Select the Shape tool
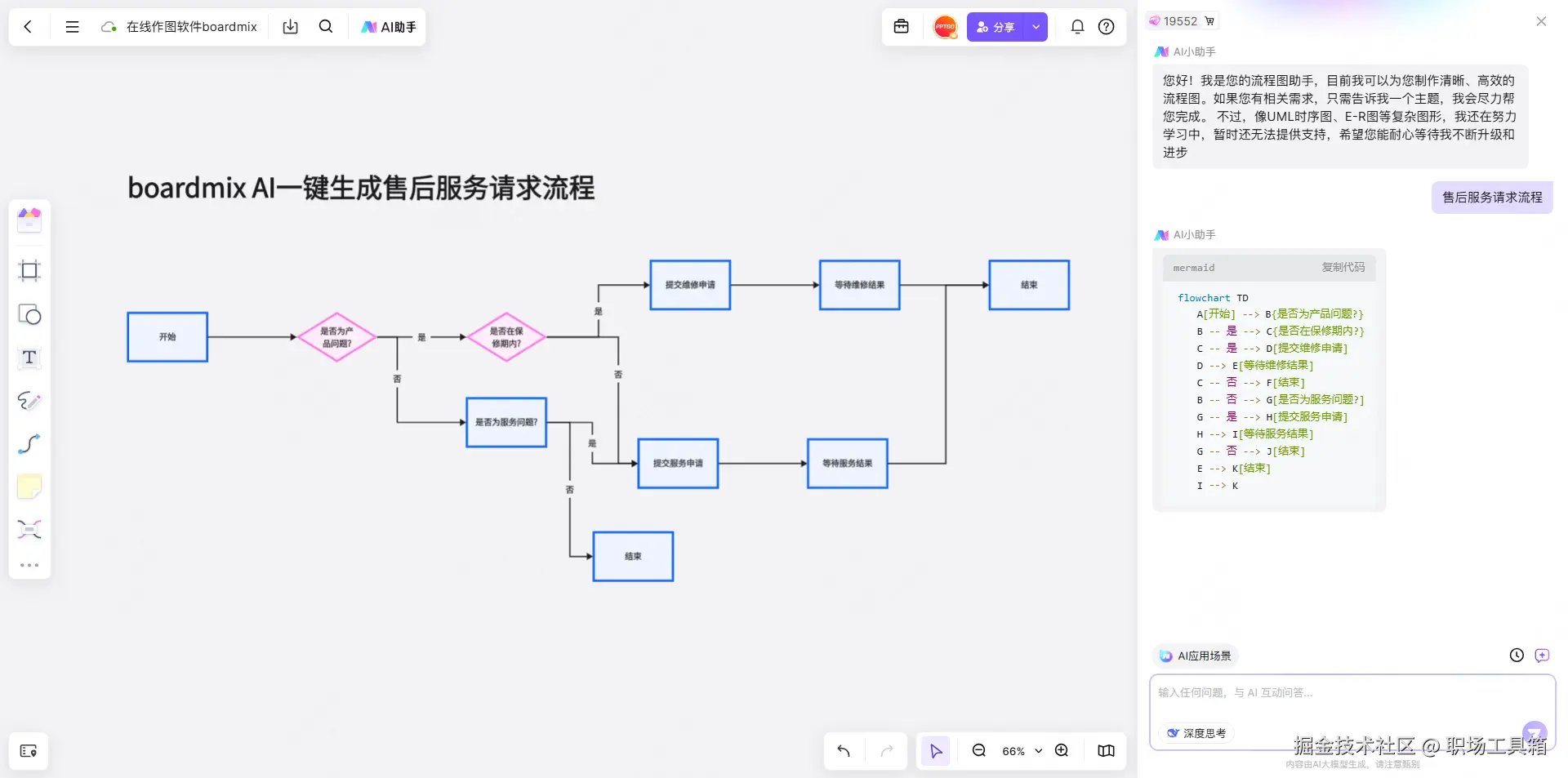Viewport: 1568px width, 778px height. [x=29, y=314]
